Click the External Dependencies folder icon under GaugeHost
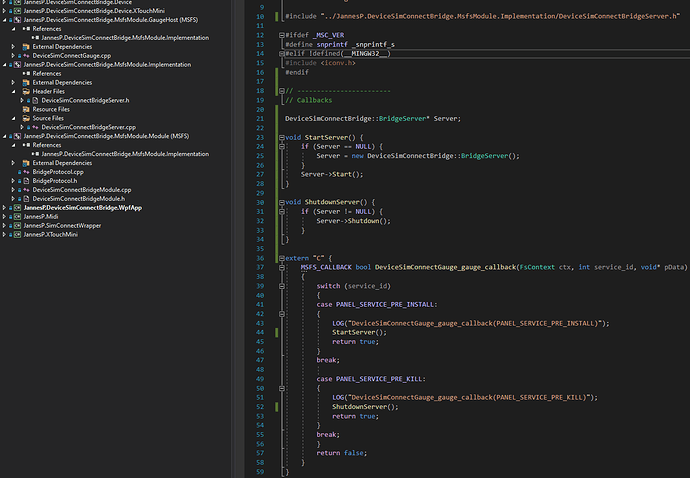 pos(26,47)
